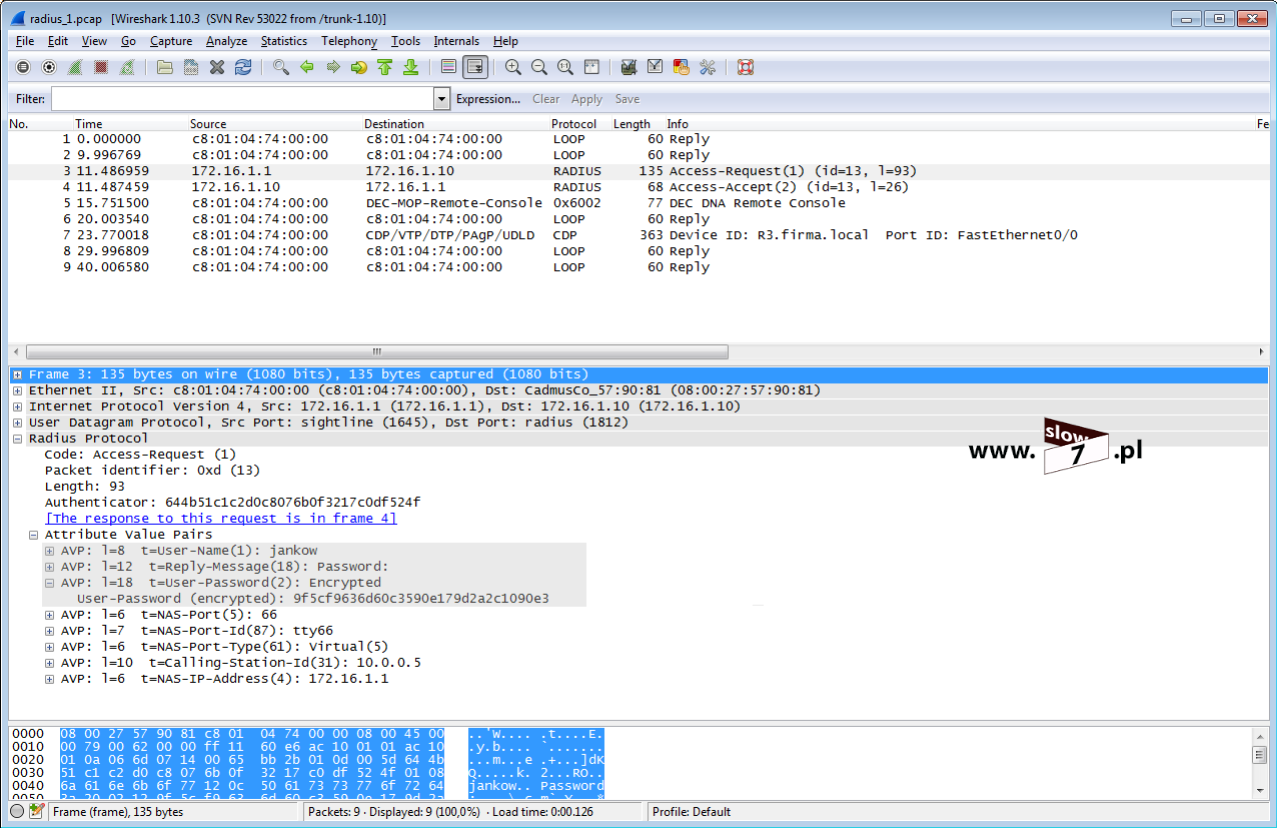
Task: Edit capture file comments status icon
Action: [x=37, y=811]
